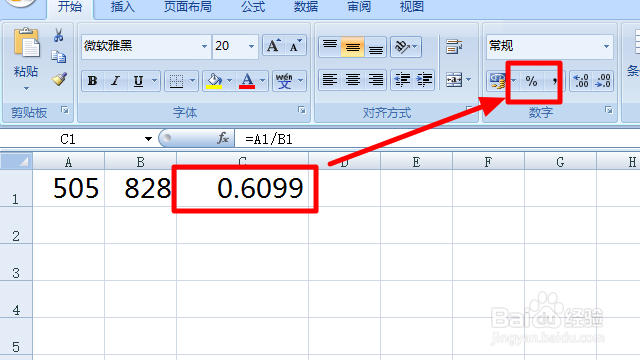Enable wrap text icon

click(454, 47)
